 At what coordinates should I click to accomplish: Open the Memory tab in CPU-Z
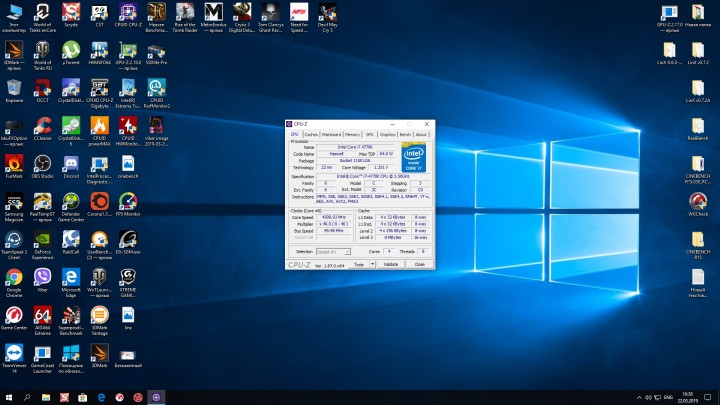point(352,135)
